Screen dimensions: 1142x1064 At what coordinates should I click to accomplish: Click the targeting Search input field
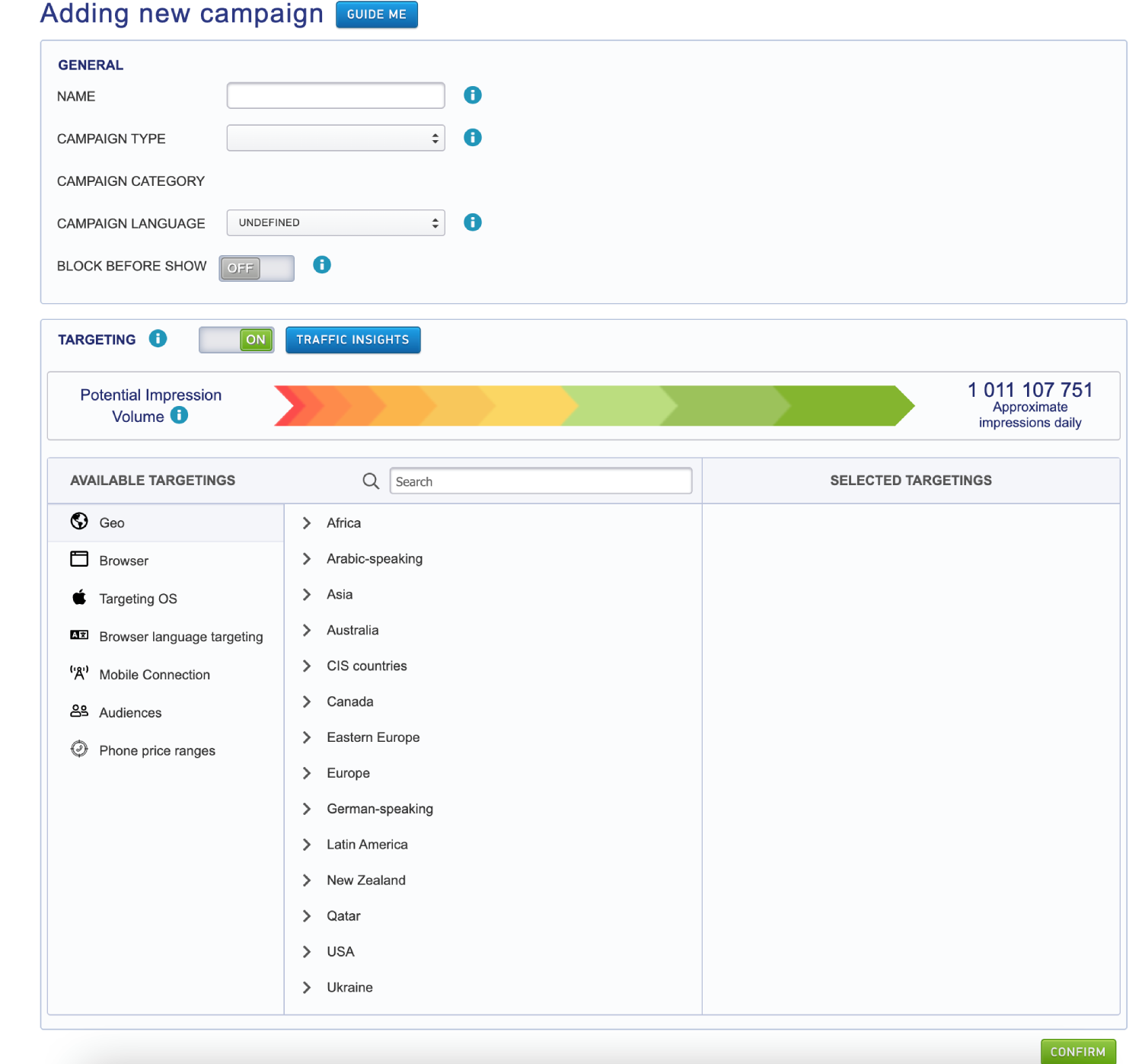click(541, 481)
